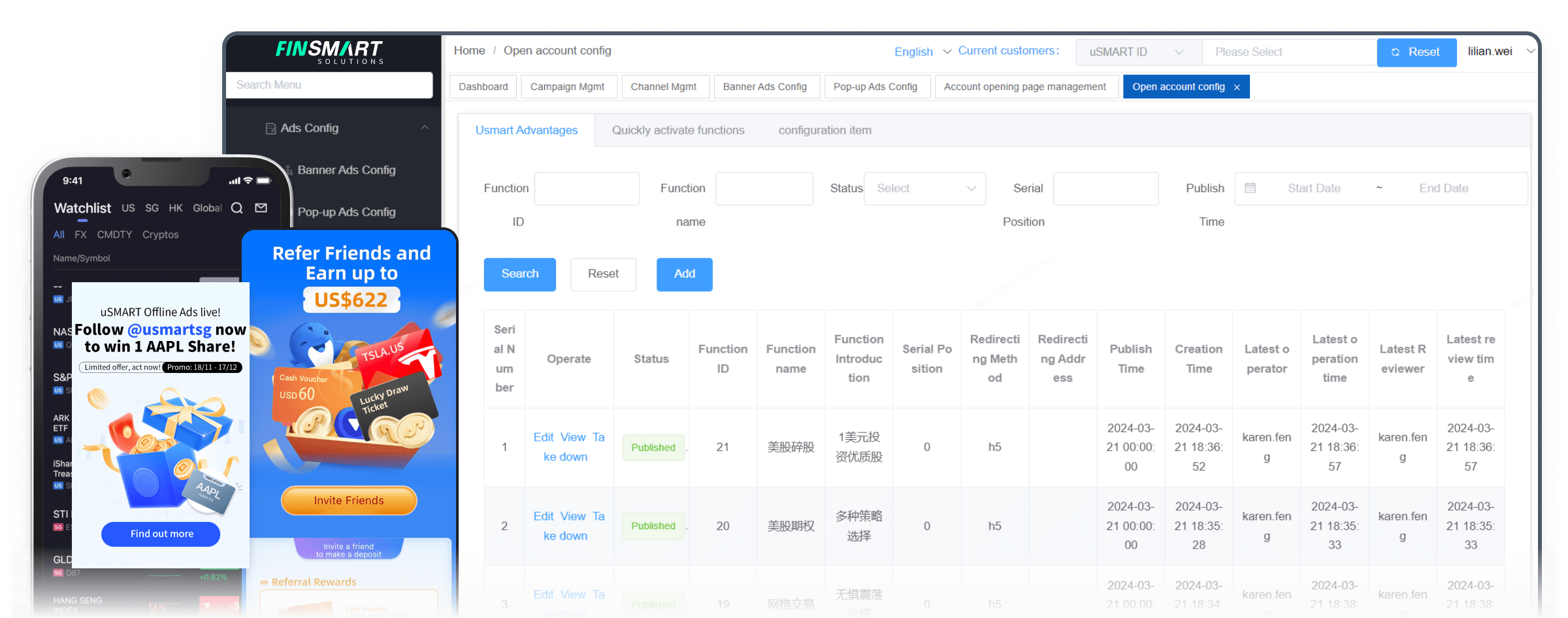The height and width of the screenshot is (618, 1568).
Task: Select SG market tab on phone
Action: [152, 208]
